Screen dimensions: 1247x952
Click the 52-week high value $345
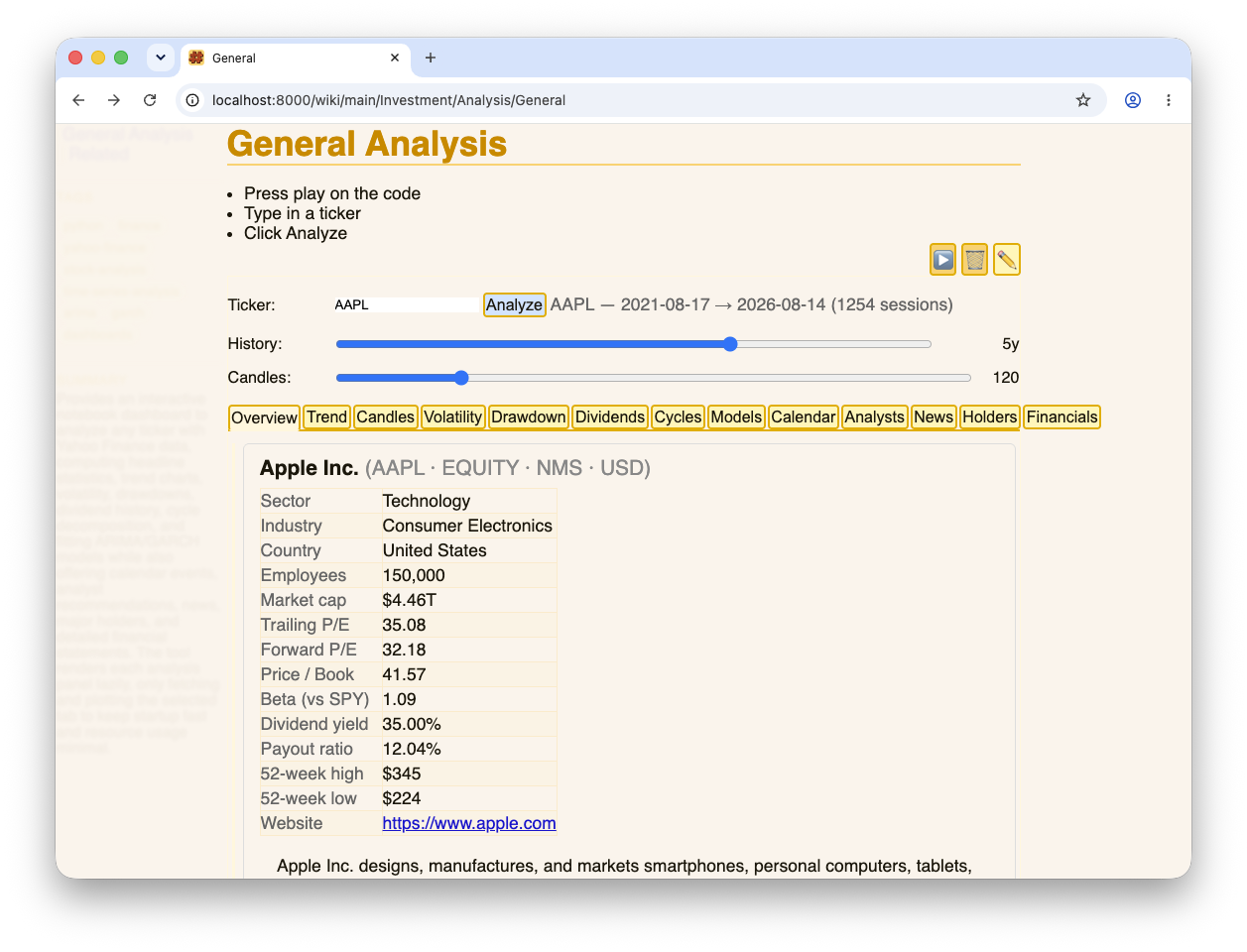pos(402,773)
